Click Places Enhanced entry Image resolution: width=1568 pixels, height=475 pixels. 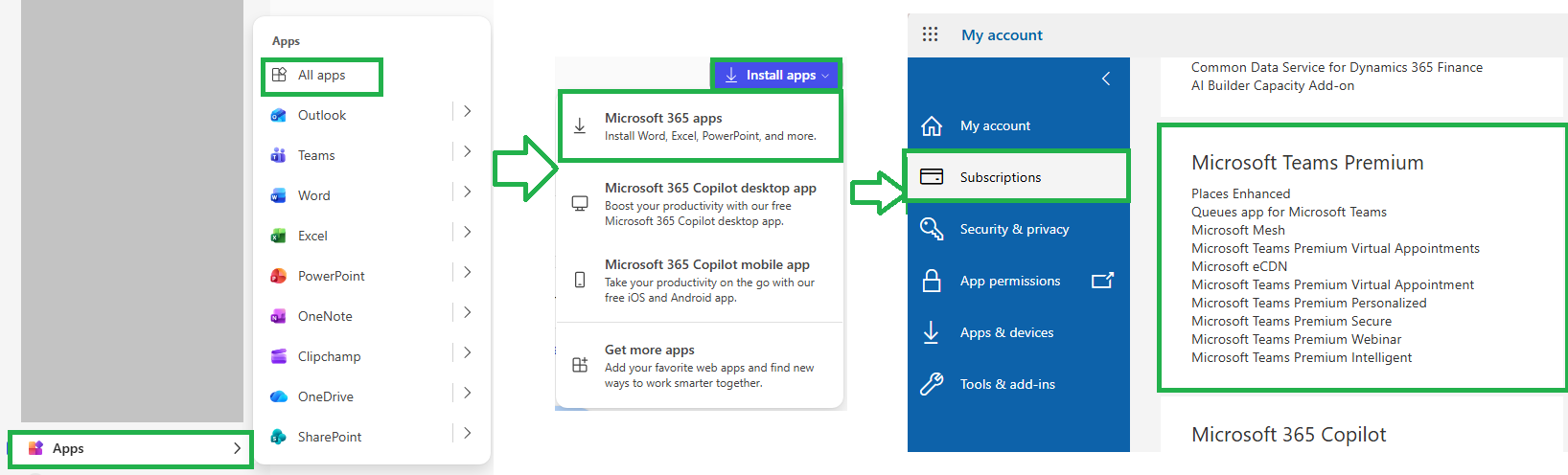[x=1240, y=193]
